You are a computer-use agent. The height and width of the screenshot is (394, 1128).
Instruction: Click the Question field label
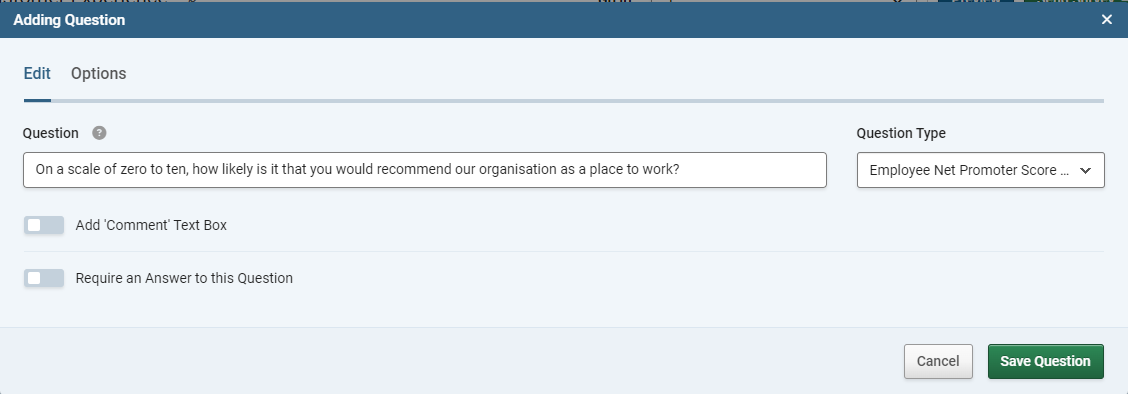[x=51, y=133]
